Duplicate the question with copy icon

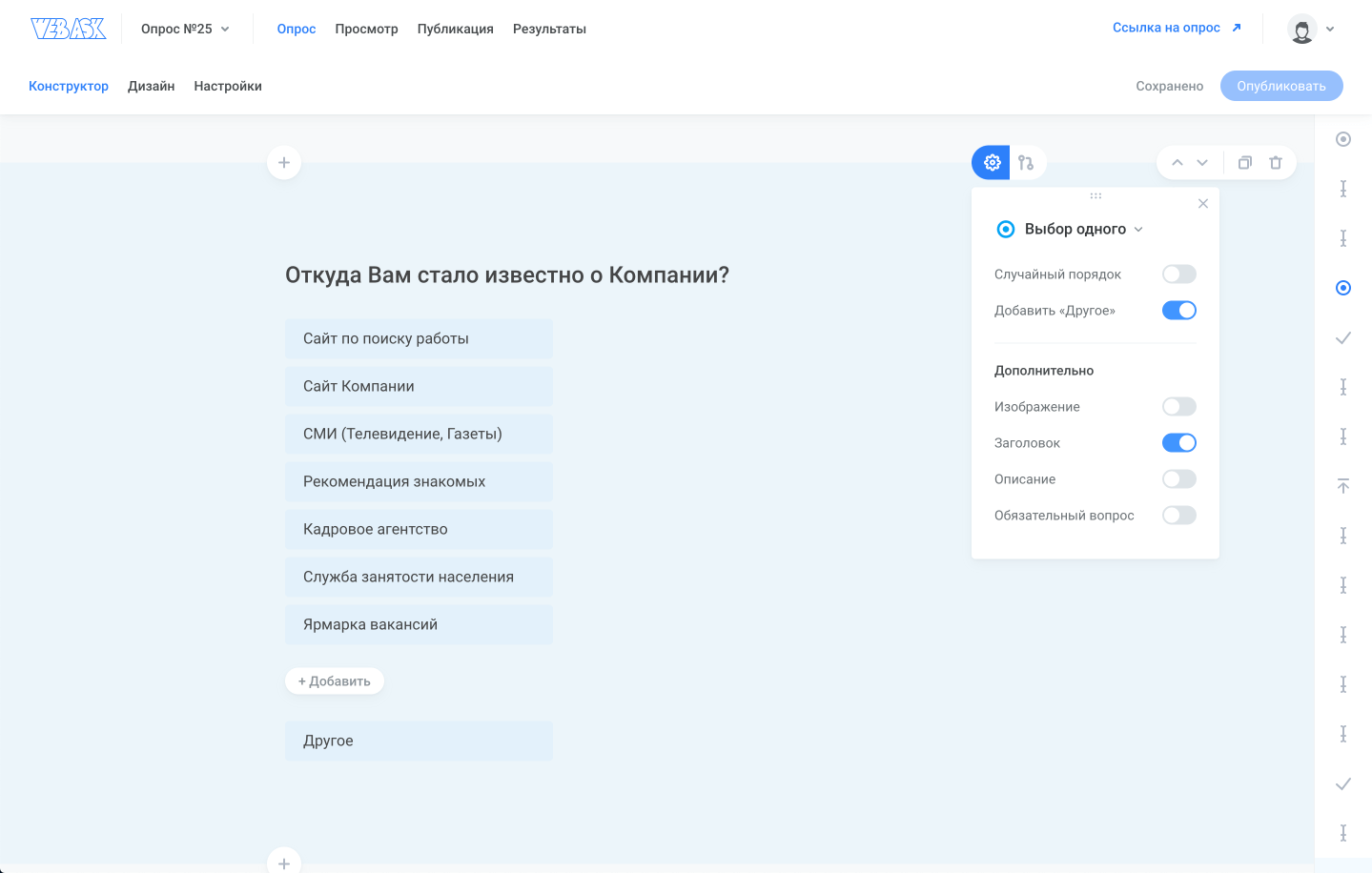(x=1244, y=163)
